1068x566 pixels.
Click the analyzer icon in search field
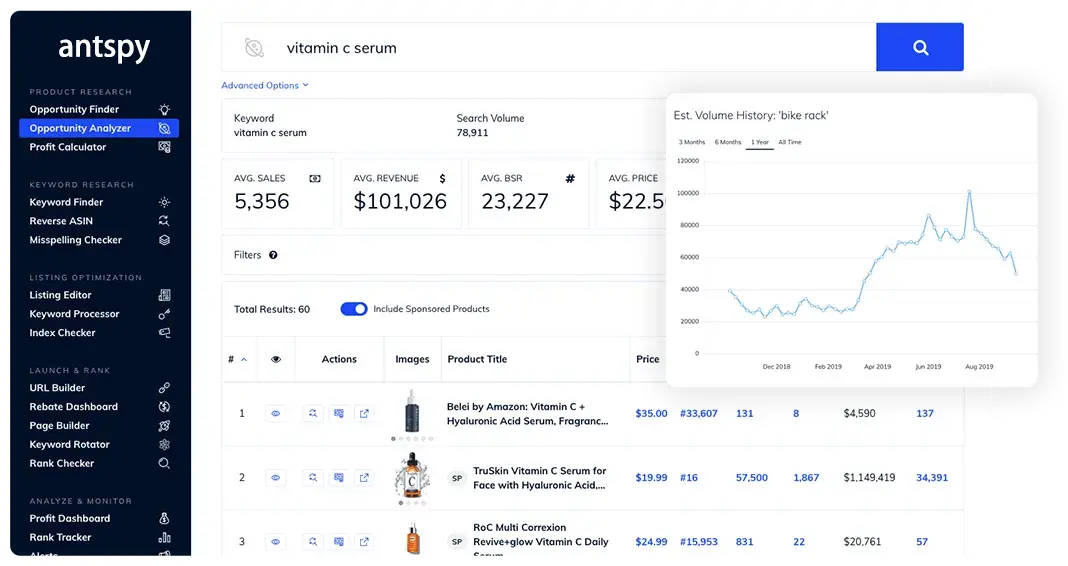click(x=254, y=48)
